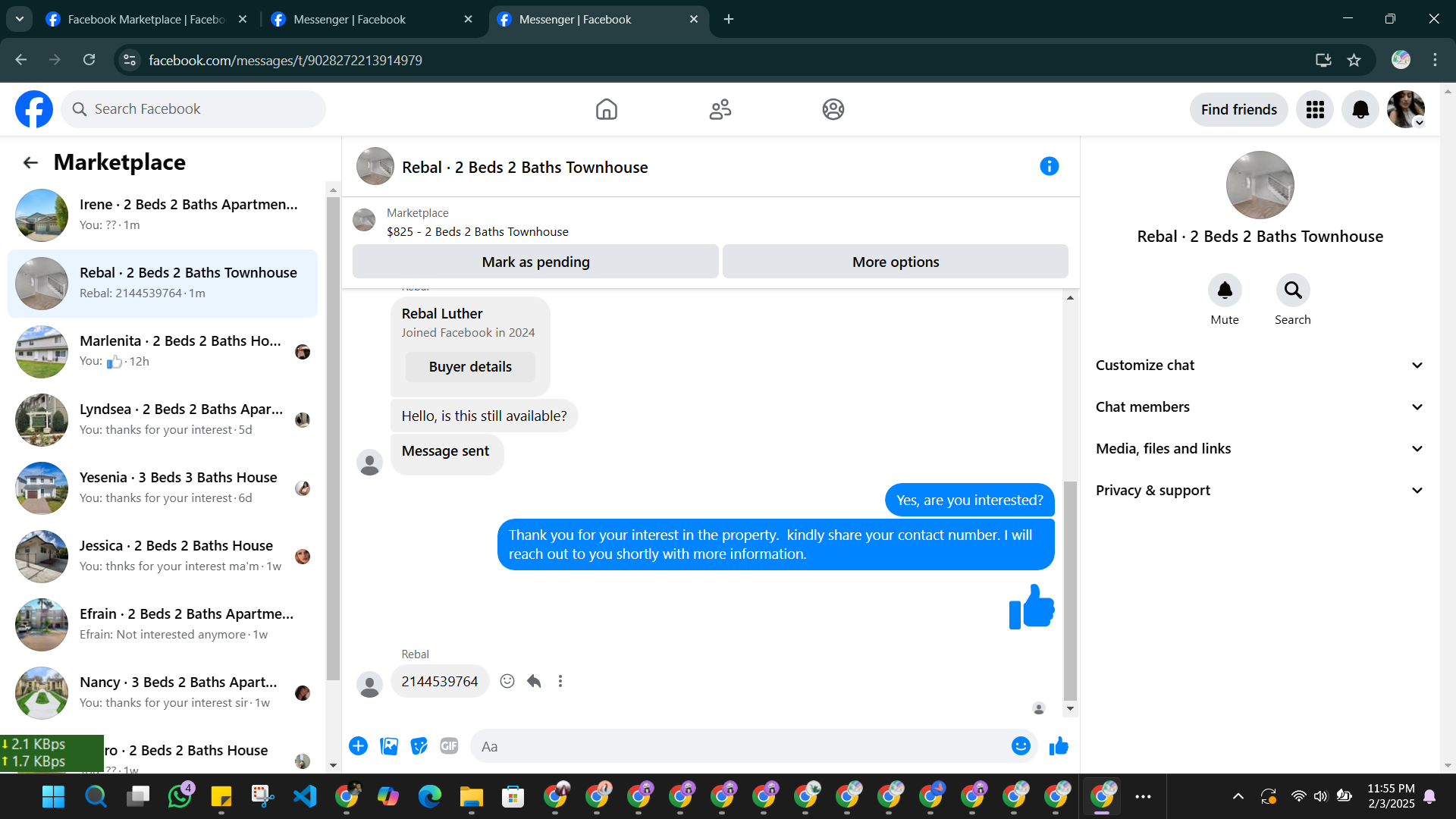Expand the Privacy & support section

[1259, 491]
